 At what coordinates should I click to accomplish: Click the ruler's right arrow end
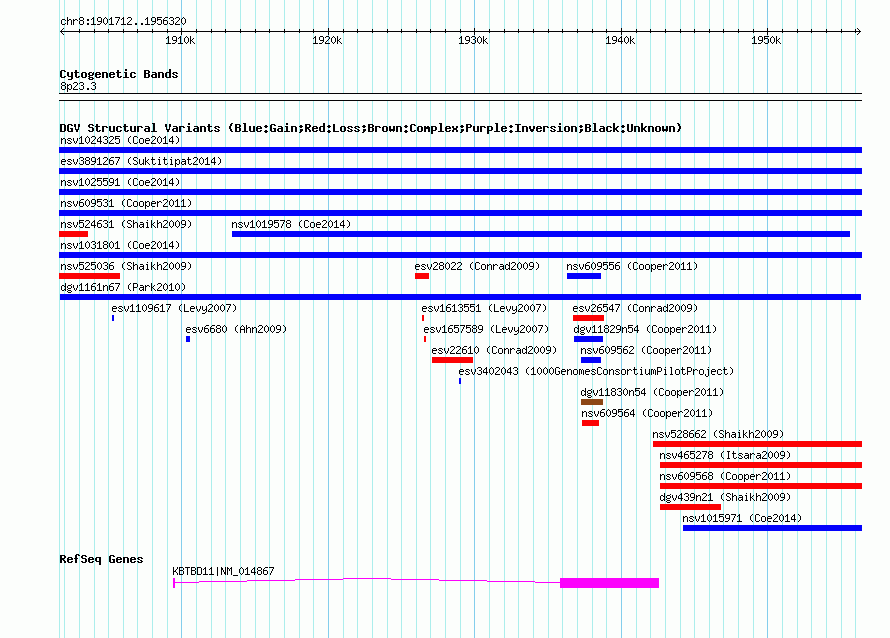click(x=858, y=31)
